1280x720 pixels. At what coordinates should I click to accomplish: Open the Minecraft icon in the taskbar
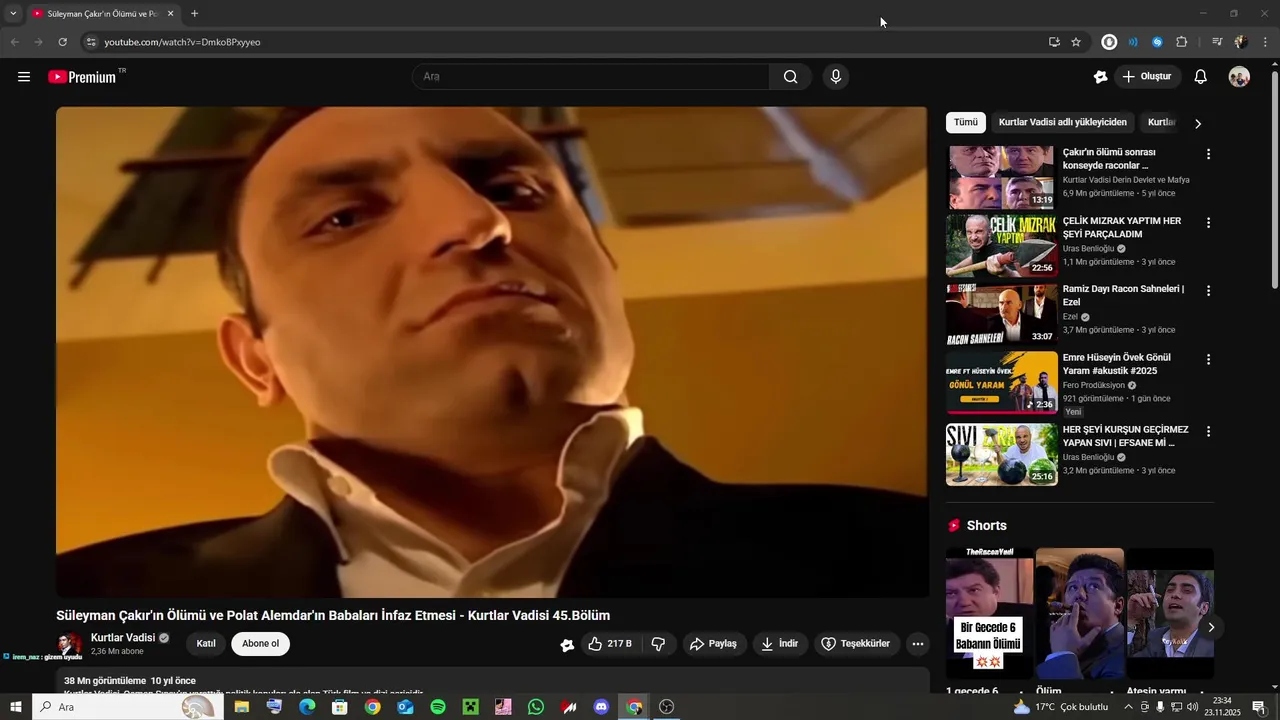tap(470, 707)
